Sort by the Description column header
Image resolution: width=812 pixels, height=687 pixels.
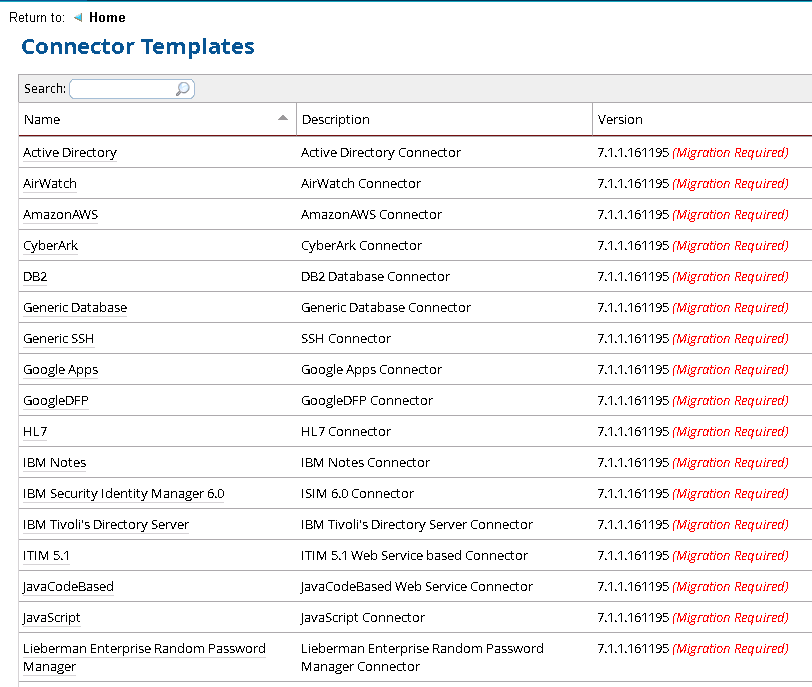(x=336, y=120)
